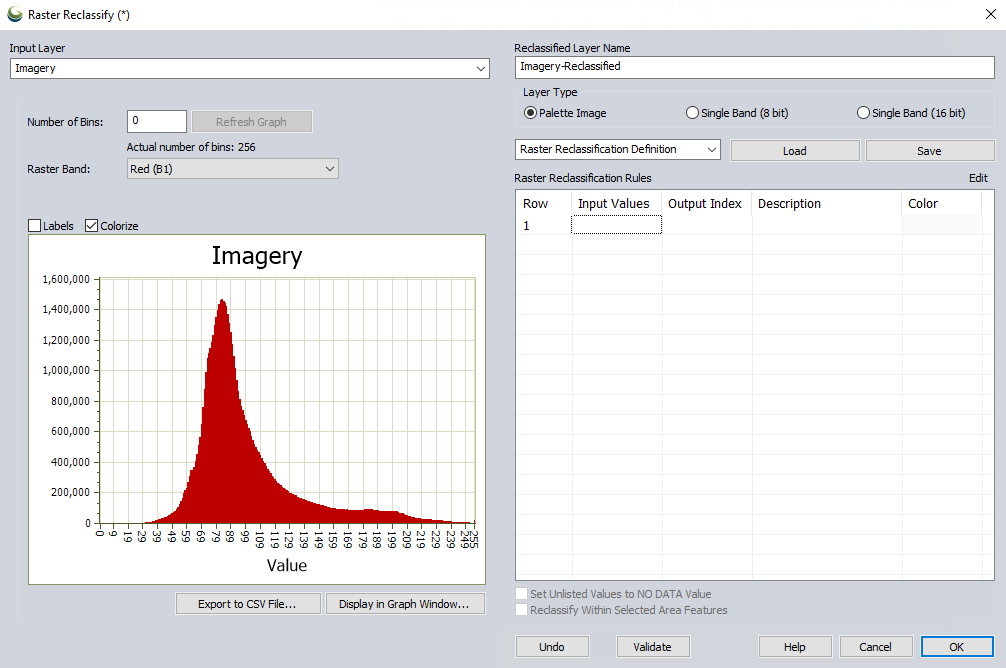Choose Single Band (16 bit) layer type
1006x668 pixels.
tap(863, 113)
